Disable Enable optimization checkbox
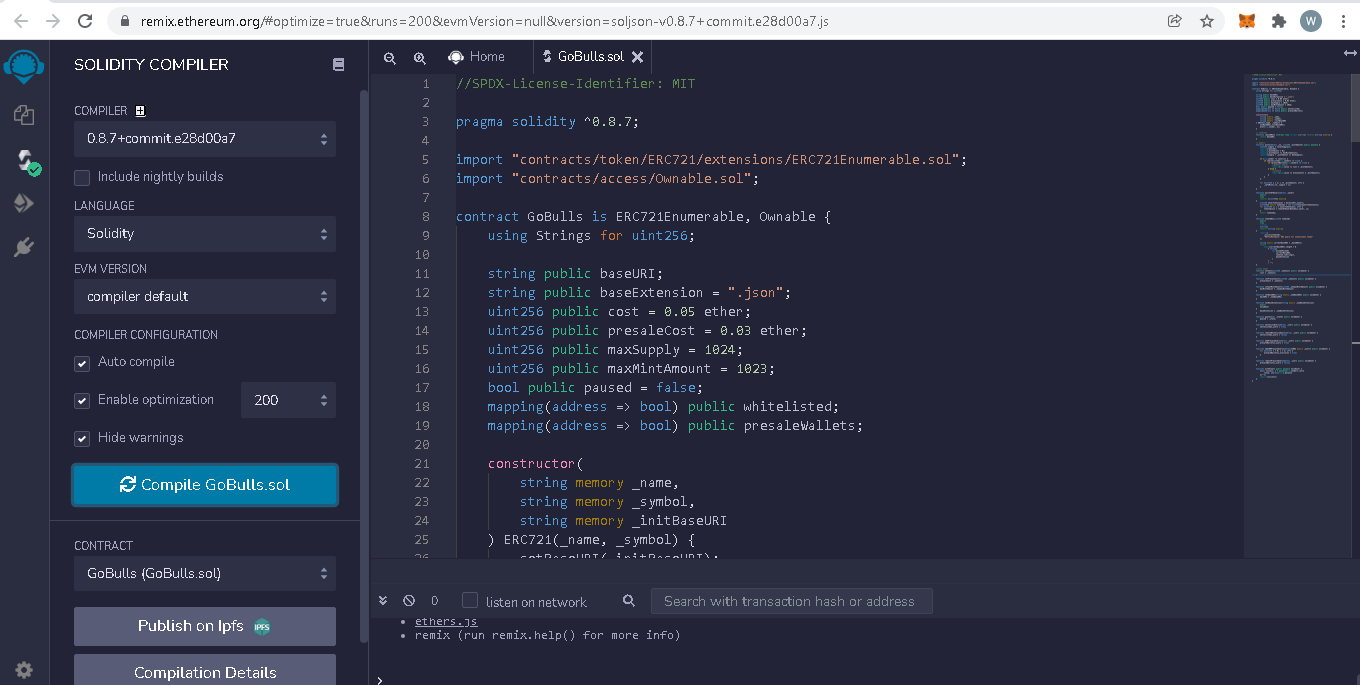Viewport: 1360px width, 685px height. pos(82,400)
